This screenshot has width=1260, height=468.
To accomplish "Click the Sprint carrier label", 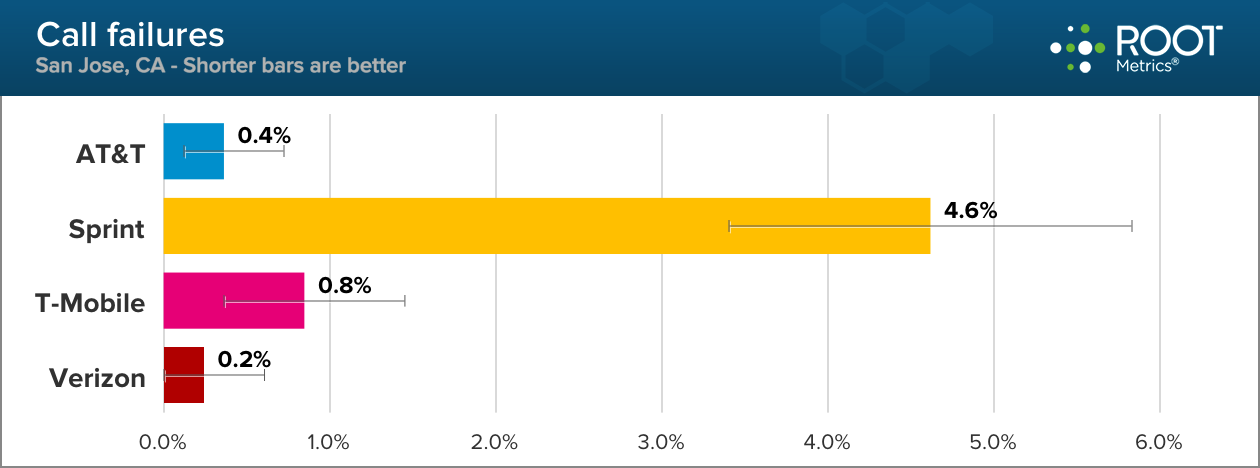I will [106, 230].
